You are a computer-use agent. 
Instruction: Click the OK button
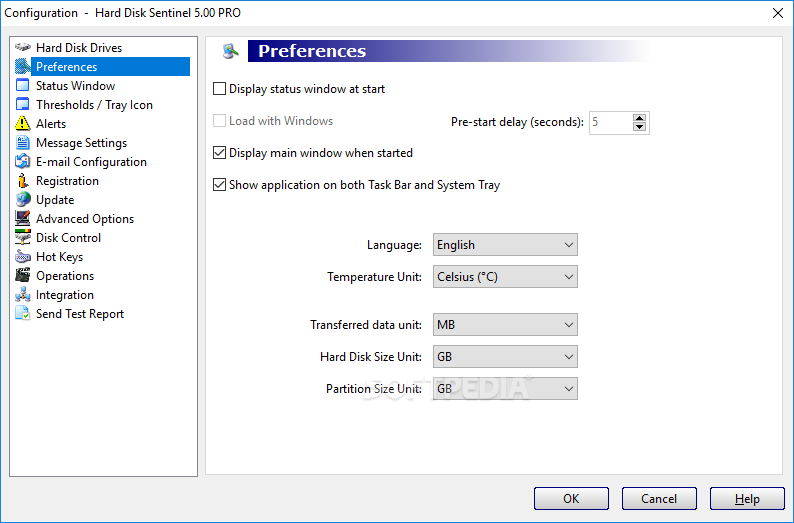[x=571, y=499]
